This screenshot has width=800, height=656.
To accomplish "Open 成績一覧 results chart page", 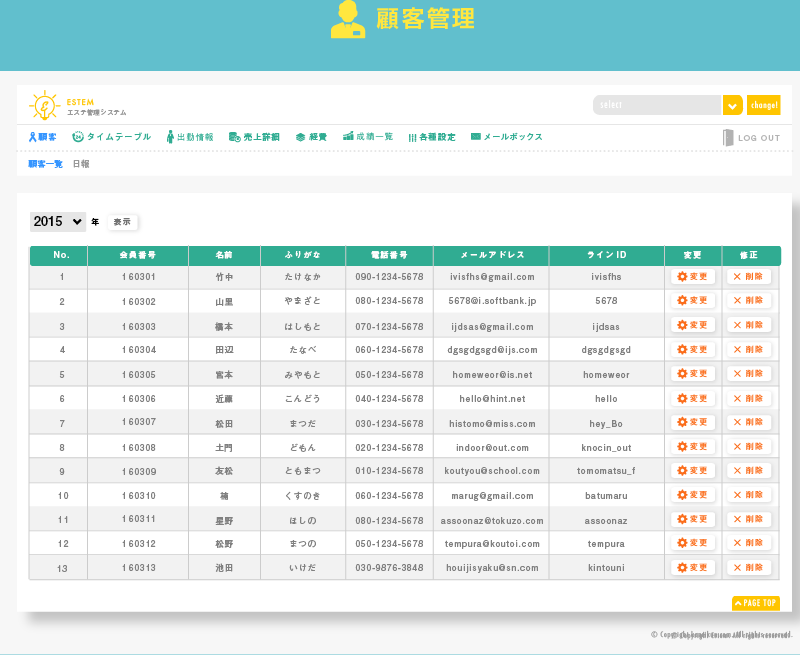I will coord(367,137).
